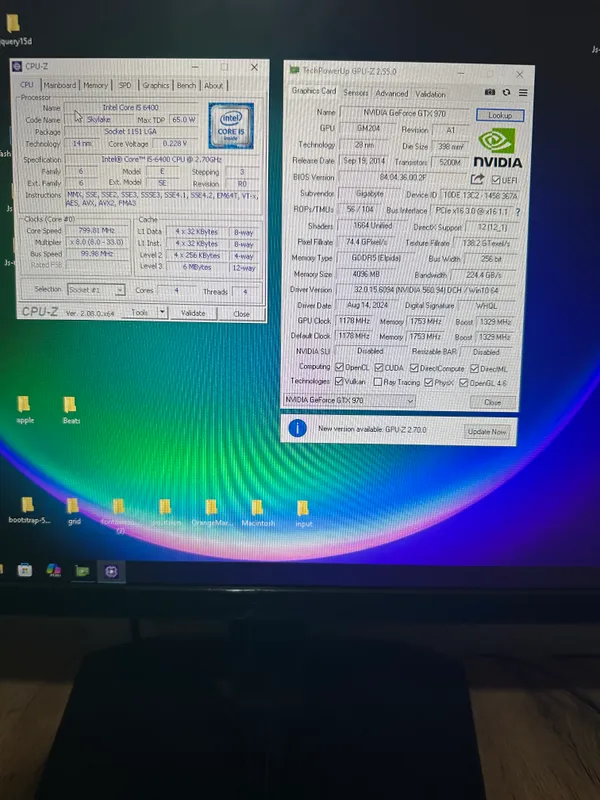Select the Macintosh desktop folder

click(x=258, y=513)
